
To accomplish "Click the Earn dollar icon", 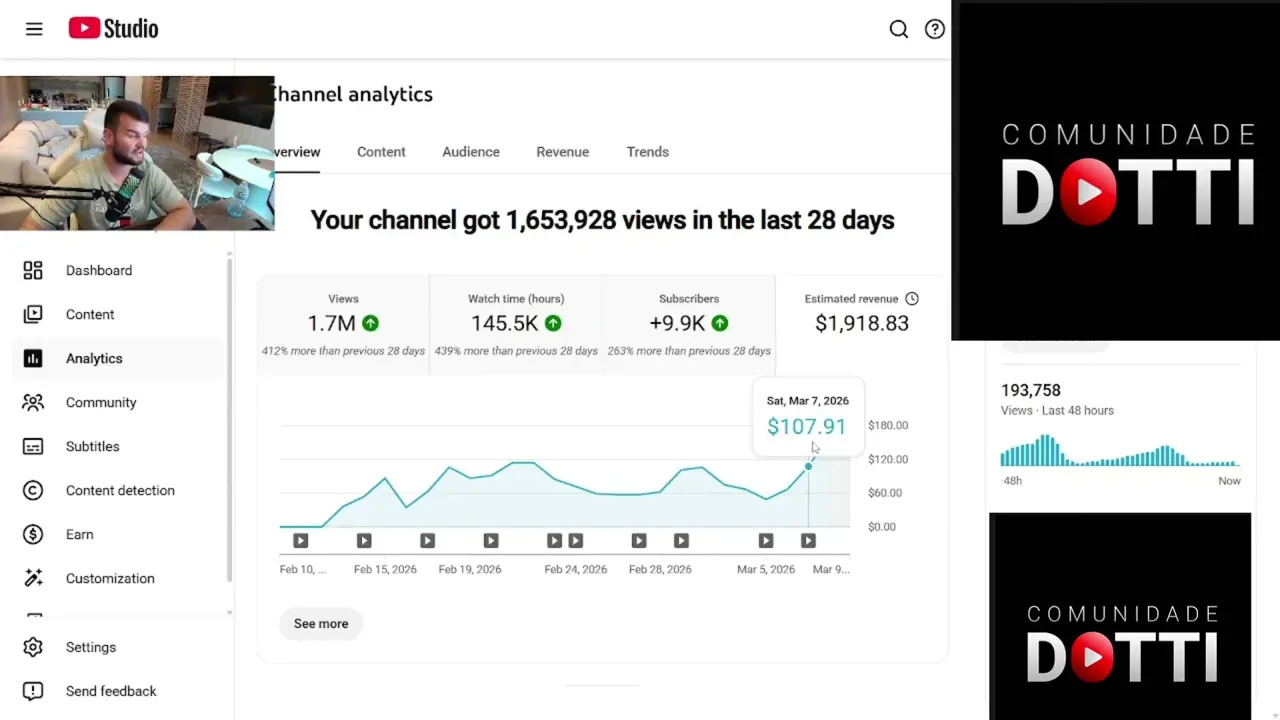I will click(33, 534).
